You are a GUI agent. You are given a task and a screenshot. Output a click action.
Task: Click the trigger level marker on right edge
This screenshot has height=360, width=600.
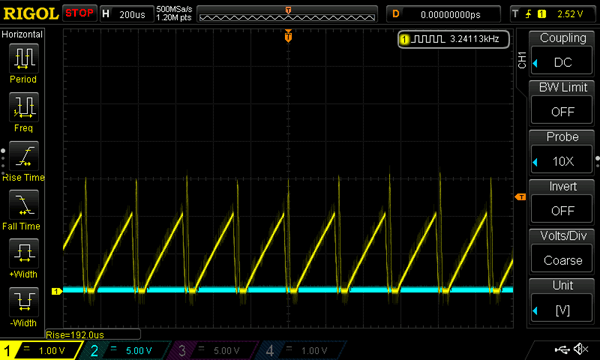tap(520, 197)
